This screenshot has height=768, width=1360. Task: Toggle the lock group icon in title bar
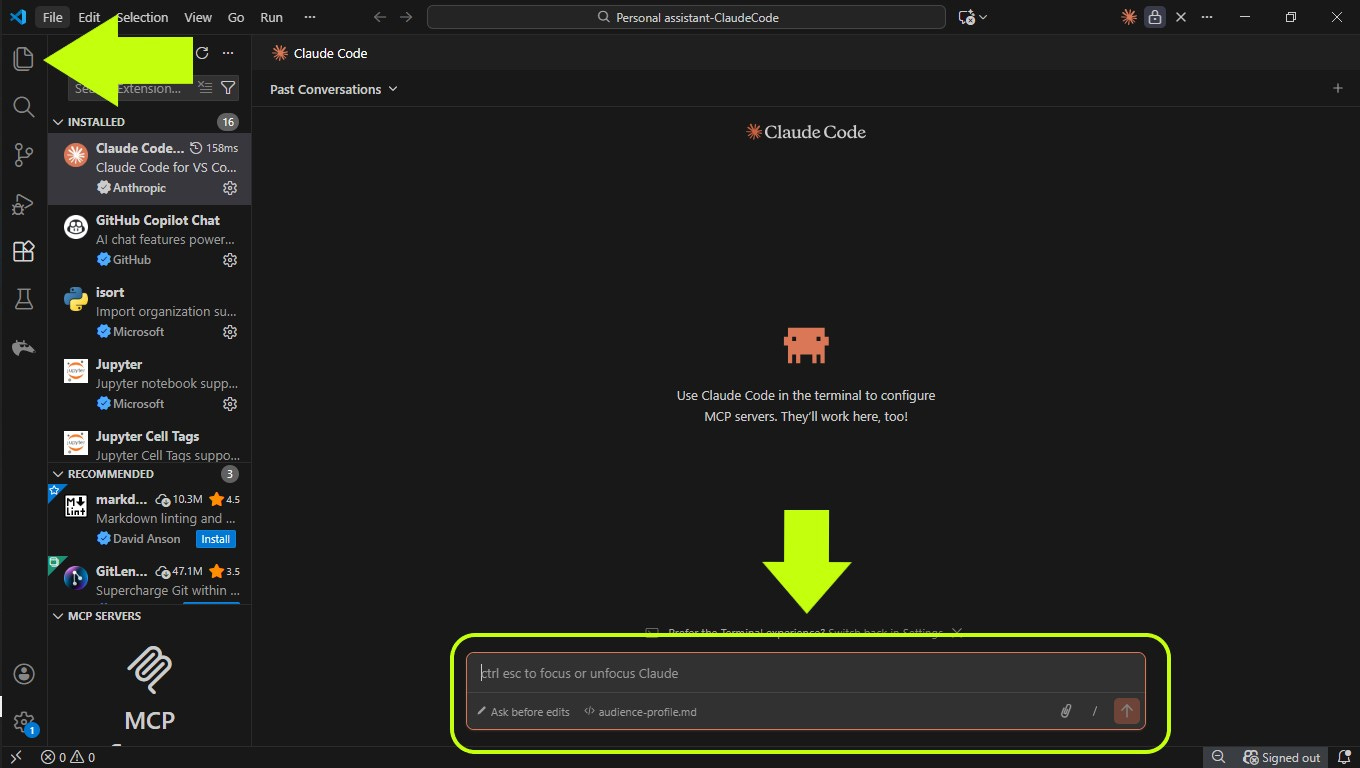tap(1154, 17)
